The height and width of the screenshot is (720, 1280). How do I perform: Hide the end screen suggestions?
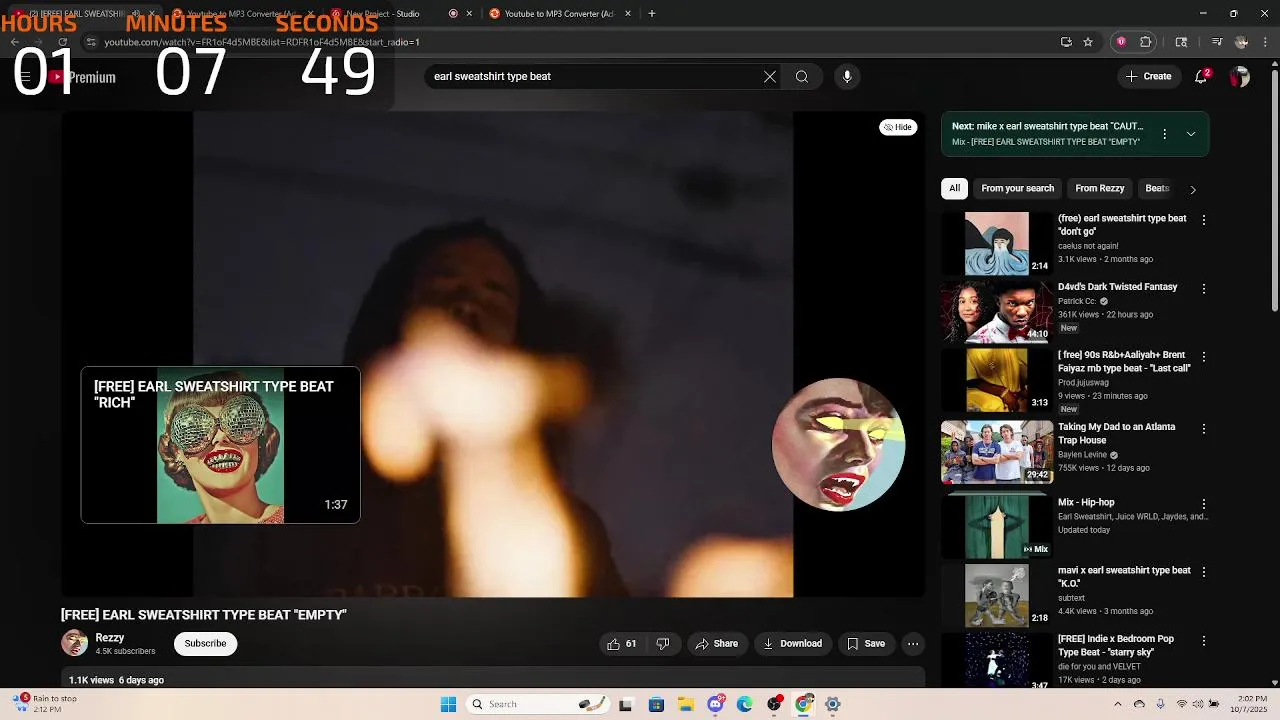coord(898,127)
